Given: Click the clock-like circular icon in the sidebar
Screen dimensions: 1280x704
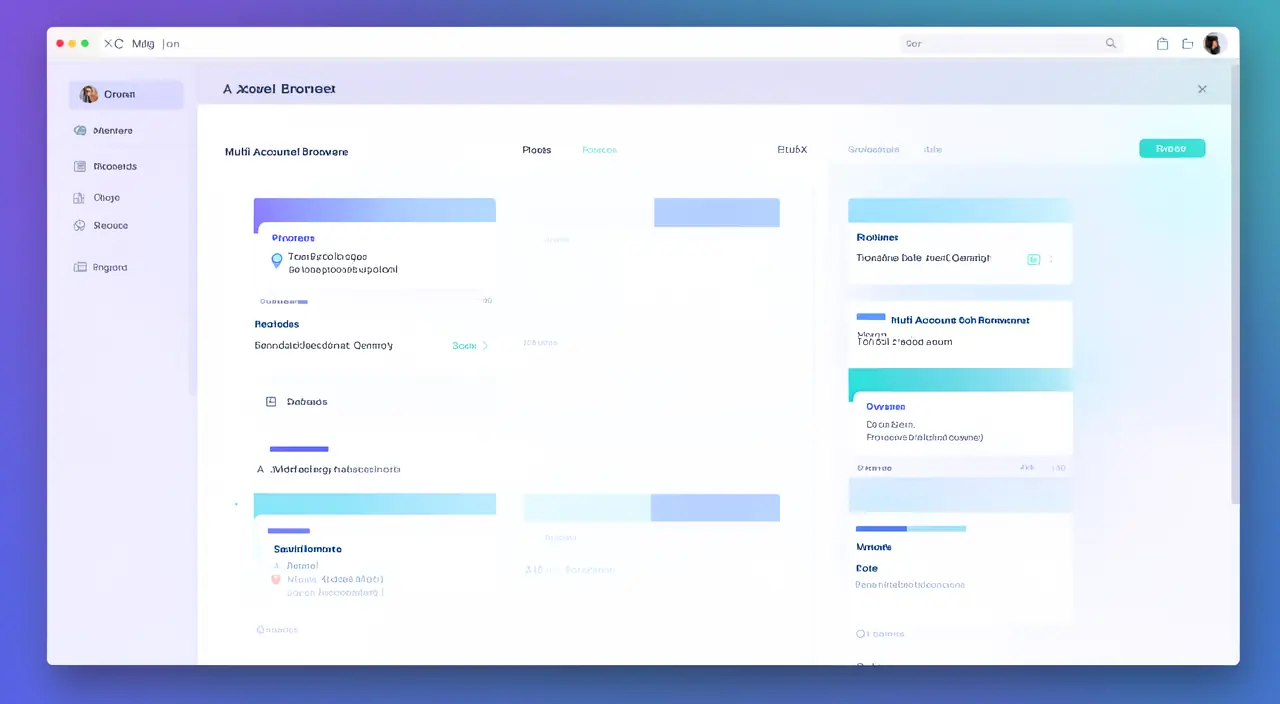Looking at the screenshot, I should 80,226.
